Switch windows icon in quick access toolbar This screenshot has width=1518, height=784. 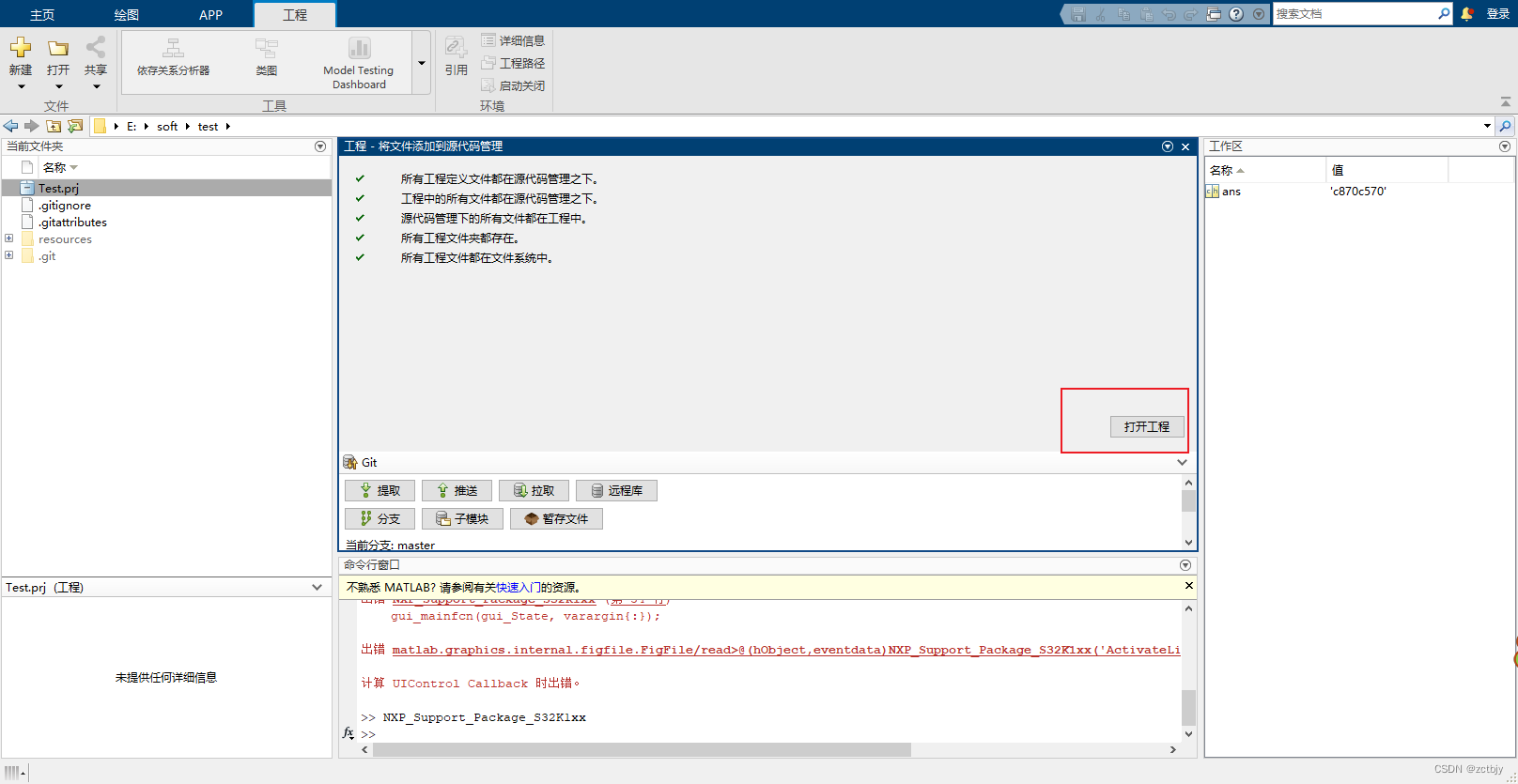click(x=1214, y=14)
